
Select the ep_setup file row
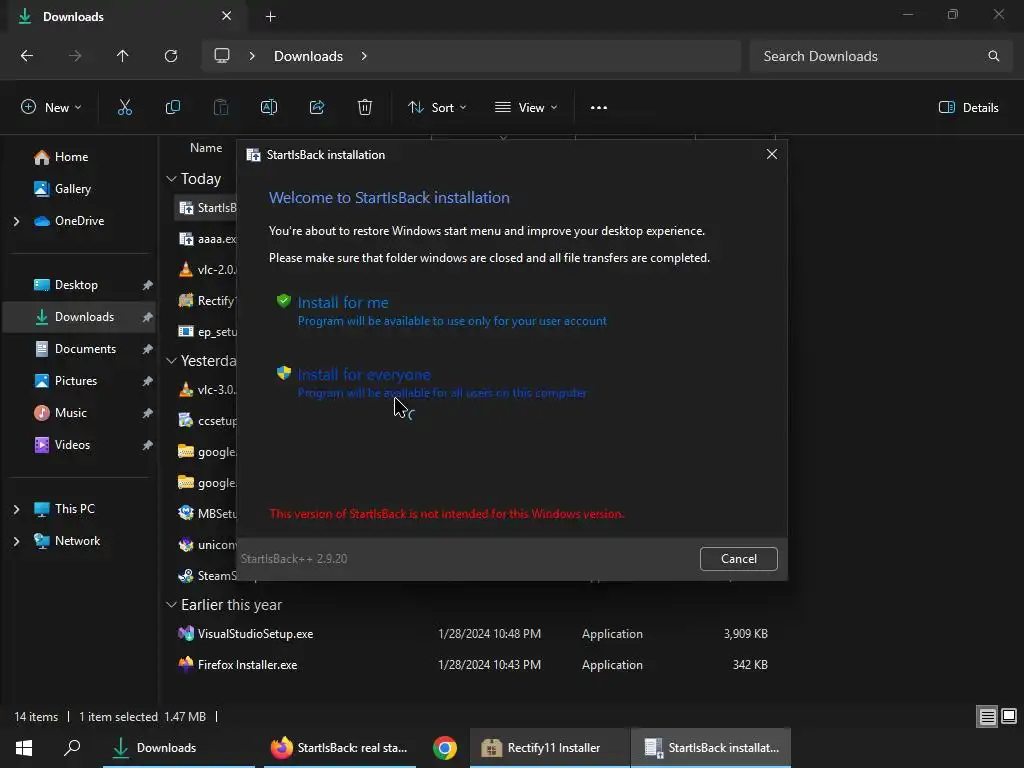point(205,332)
